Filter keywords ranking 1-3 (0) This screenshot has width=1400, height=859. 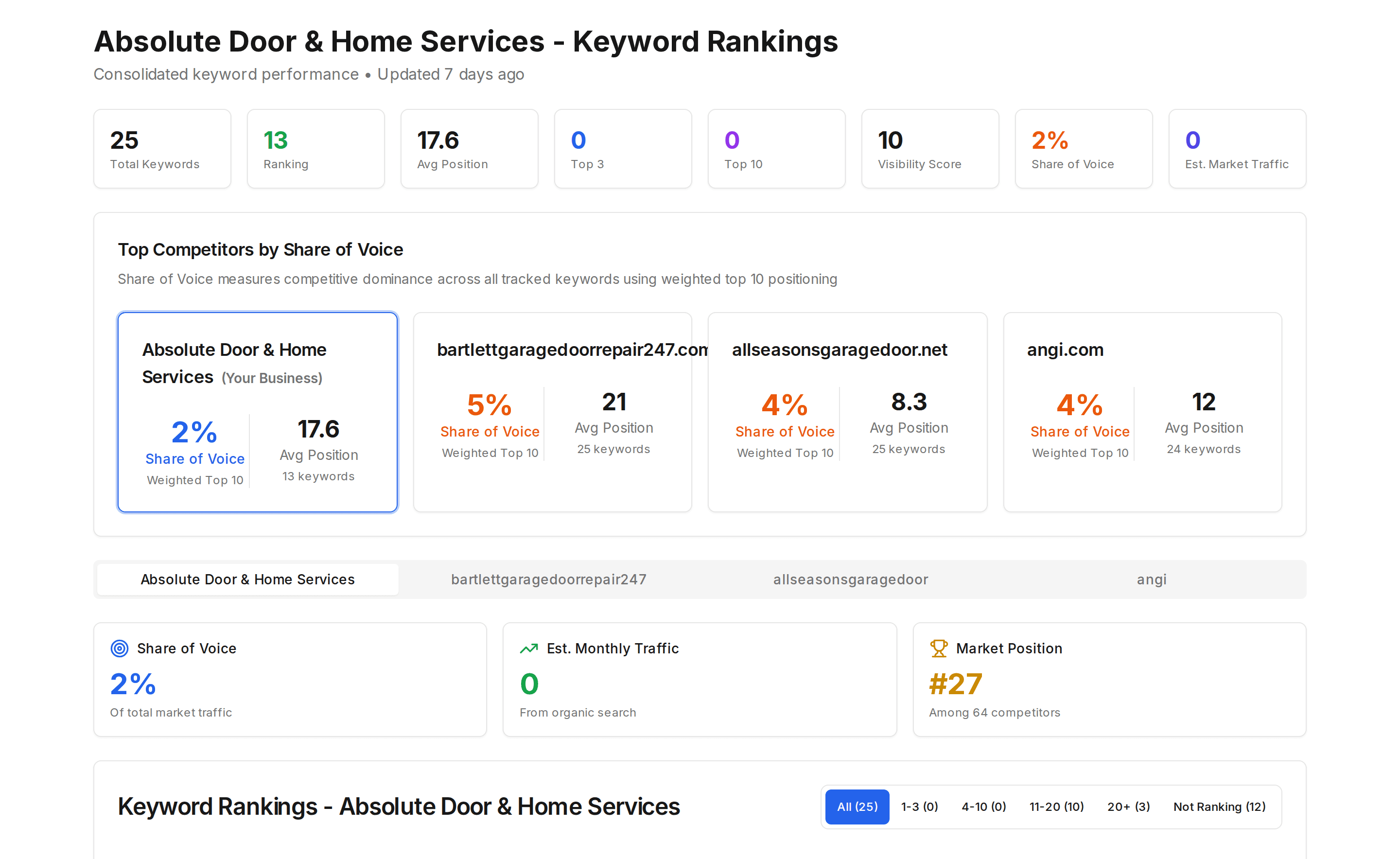coord(919,806)
